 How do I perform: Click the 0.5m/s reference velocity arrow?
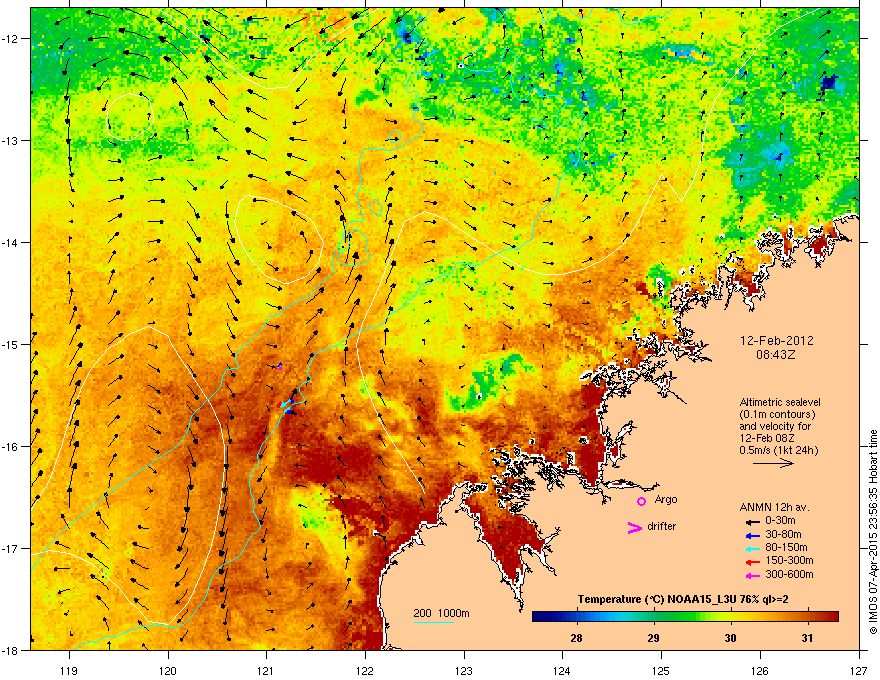773,463
